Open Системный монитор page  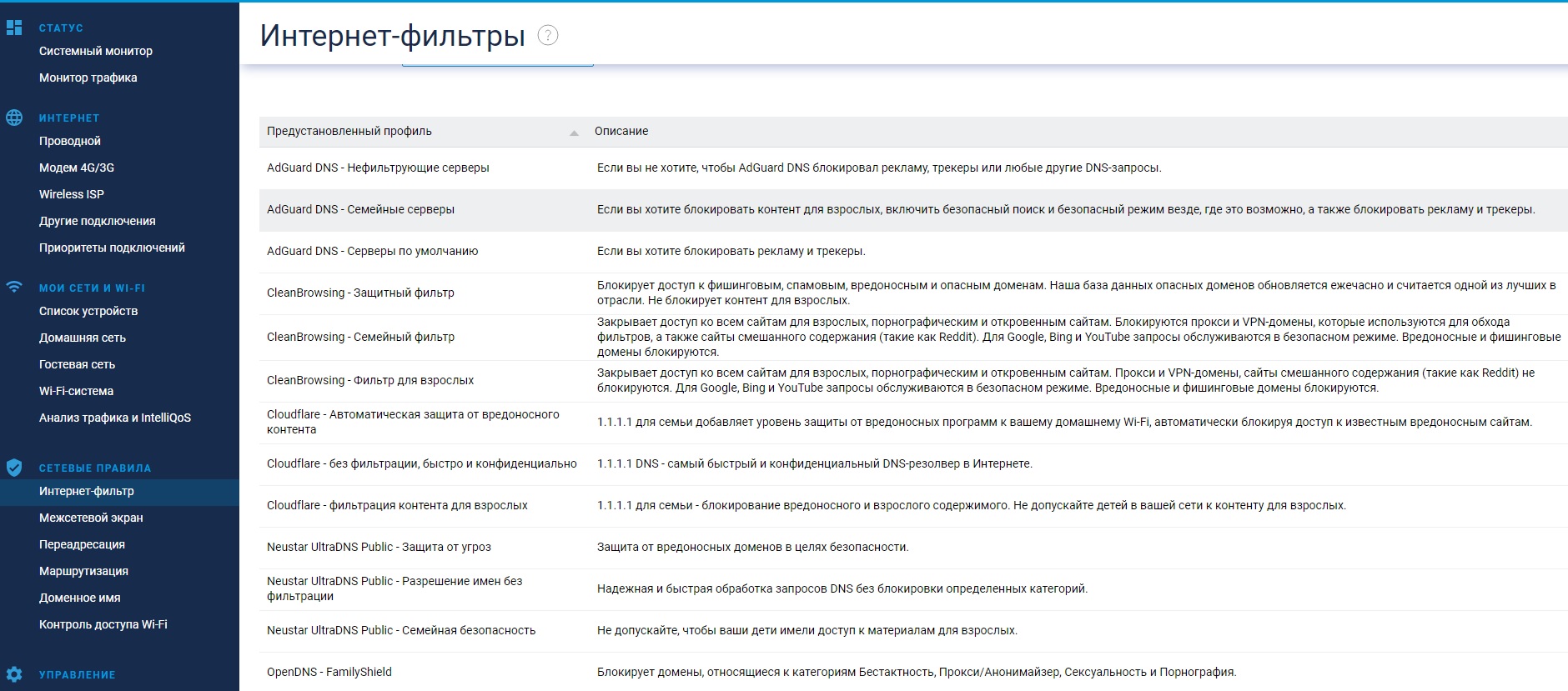[x=95, y=51]
